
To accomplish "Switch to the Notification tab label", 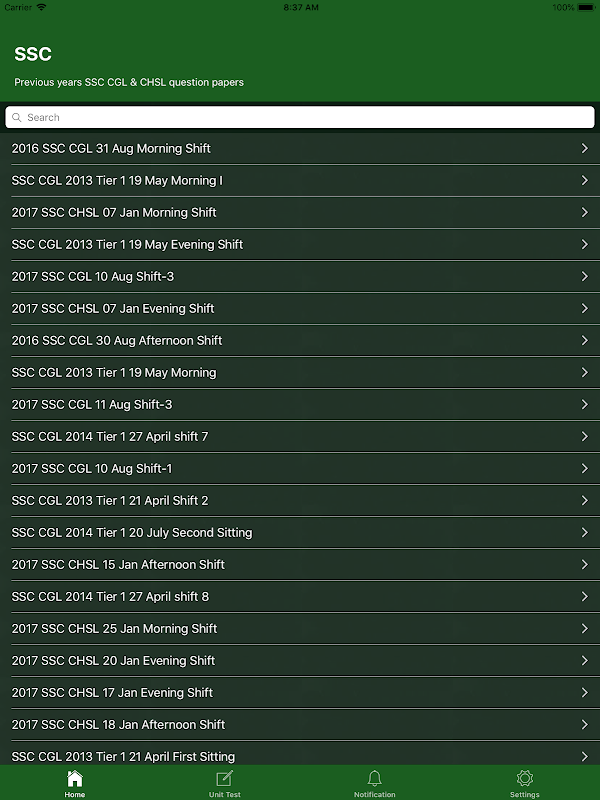I will pyautogui.click(x=375, y=794).
